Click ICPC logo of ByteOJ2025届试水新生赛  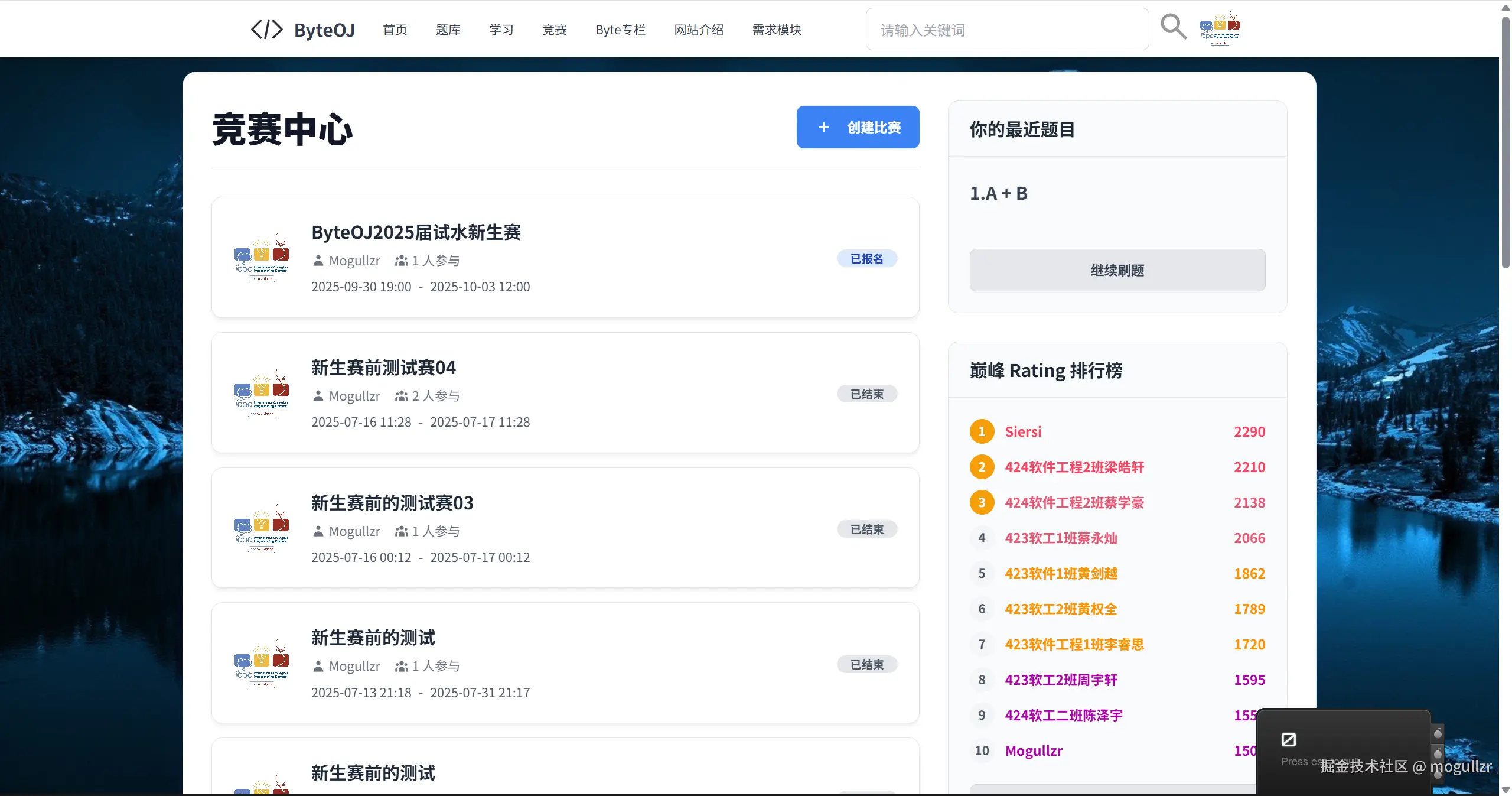coord(262,258)
